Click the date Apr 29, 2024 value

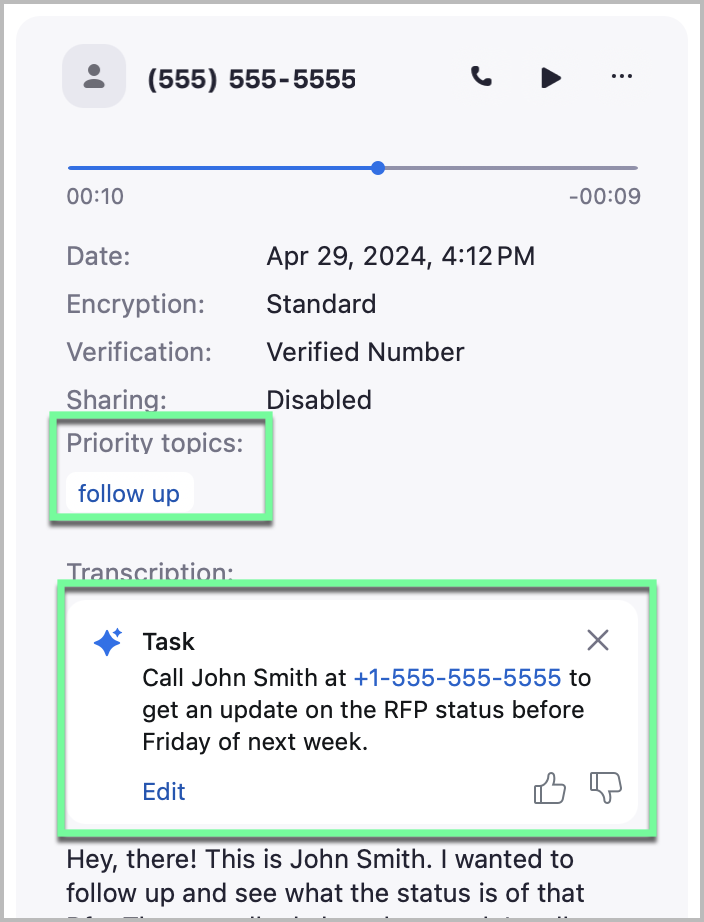tap(400, 256)
